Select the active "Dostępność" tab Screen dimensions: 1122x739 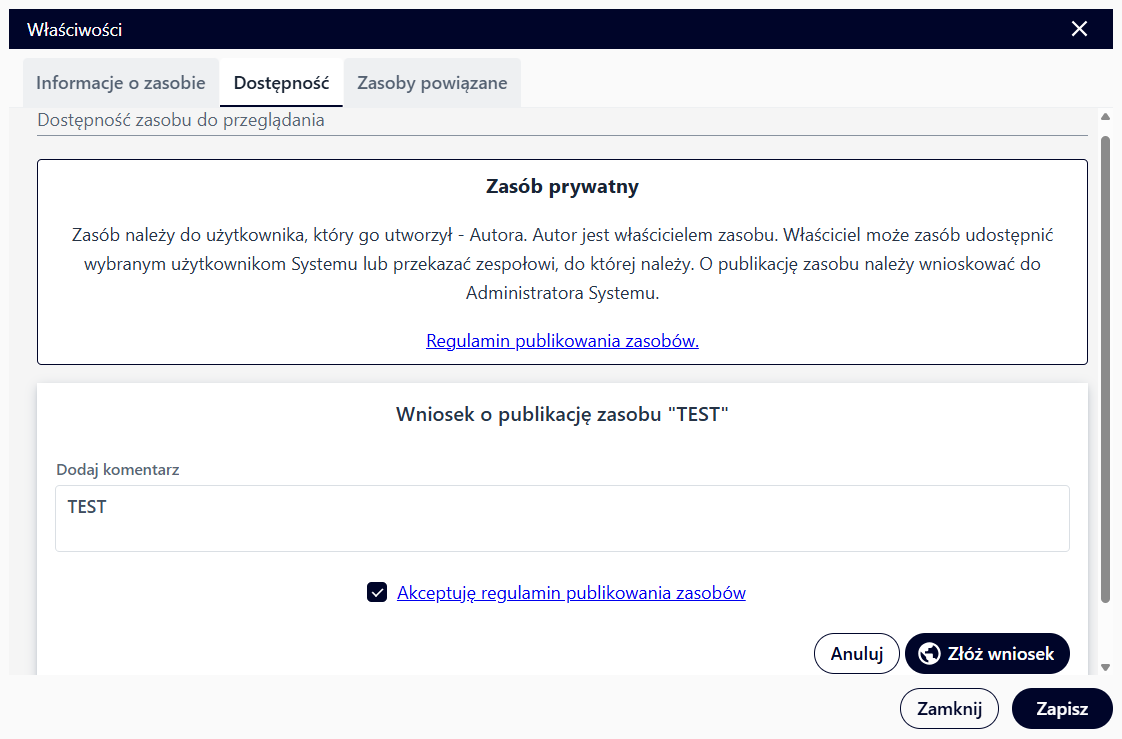click(281, 82)
